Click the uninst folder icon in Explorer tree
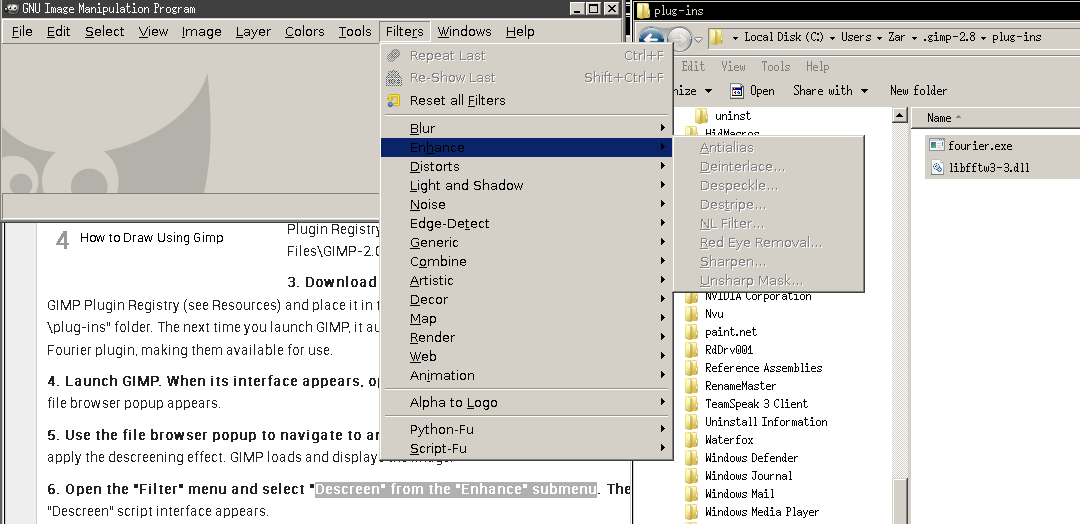The width and height of the screenshot is (1080, 524). pyautogui.click(x=702, y=116)
